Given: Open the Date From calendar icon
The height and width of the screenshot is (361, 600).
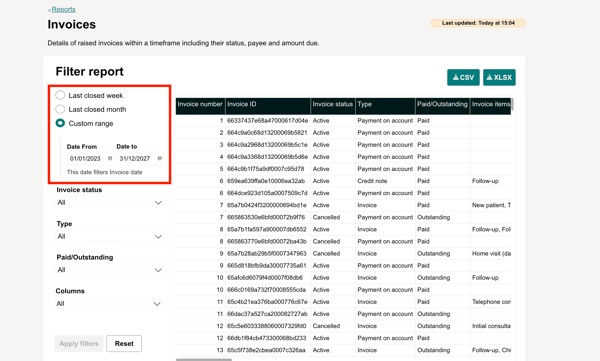Looking at the screenshot, I should pyautogui.click(x=110, y=158).
